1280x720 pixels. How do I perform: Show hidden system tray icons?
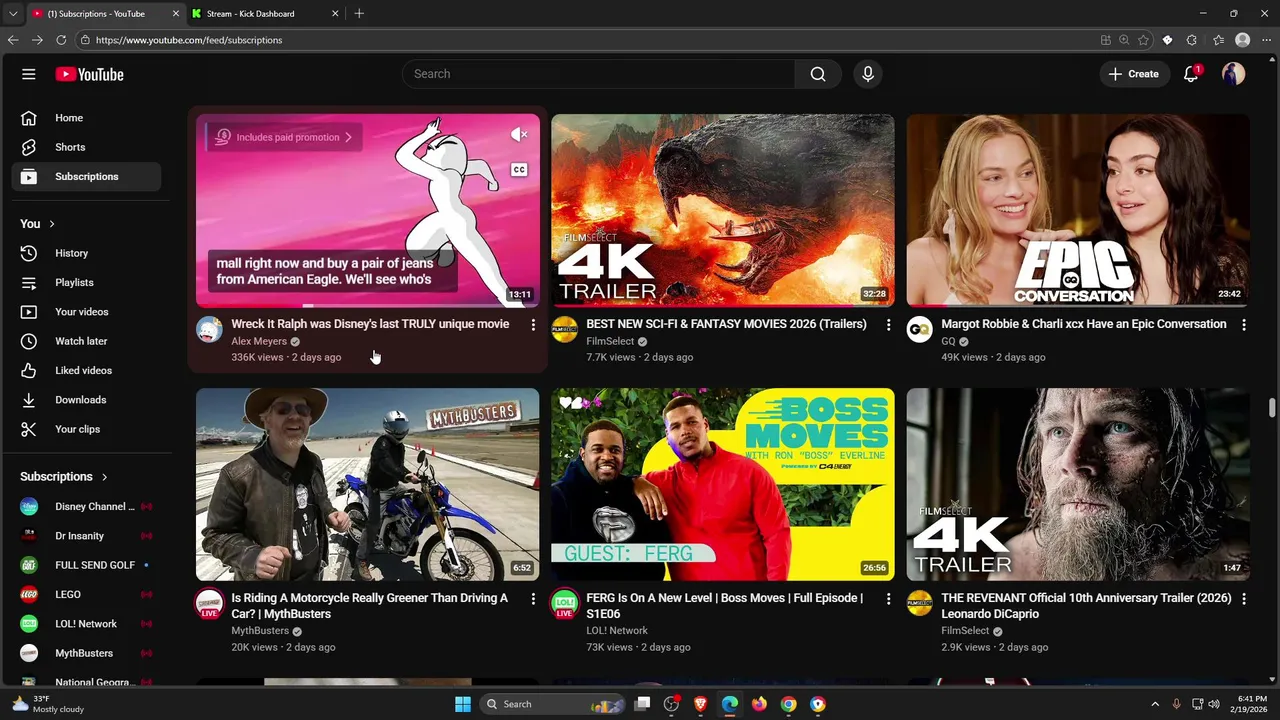1155,704
